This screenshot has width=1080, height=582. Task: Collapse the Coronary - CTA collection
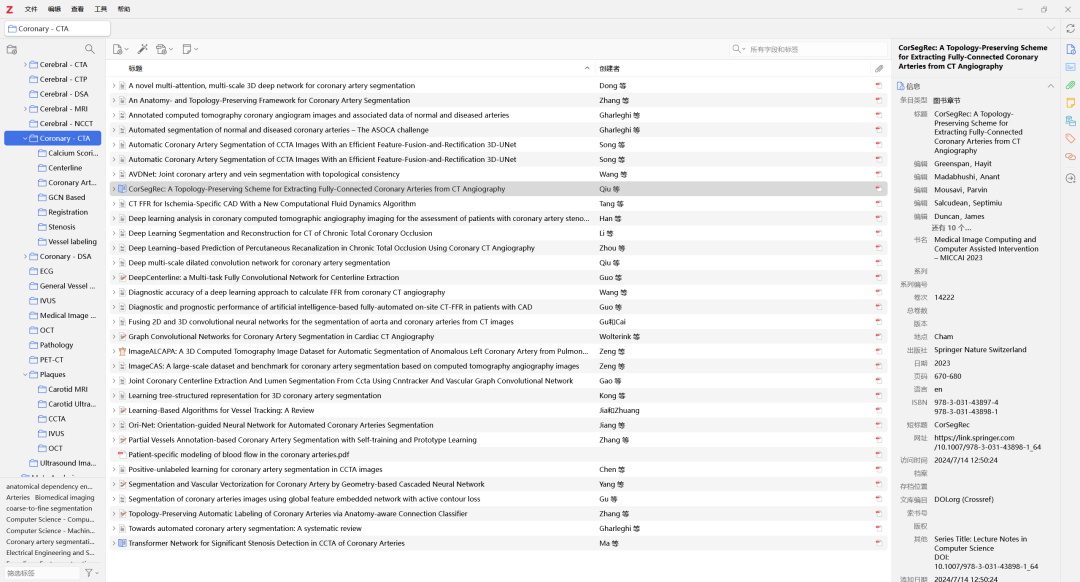coord(25,138)
